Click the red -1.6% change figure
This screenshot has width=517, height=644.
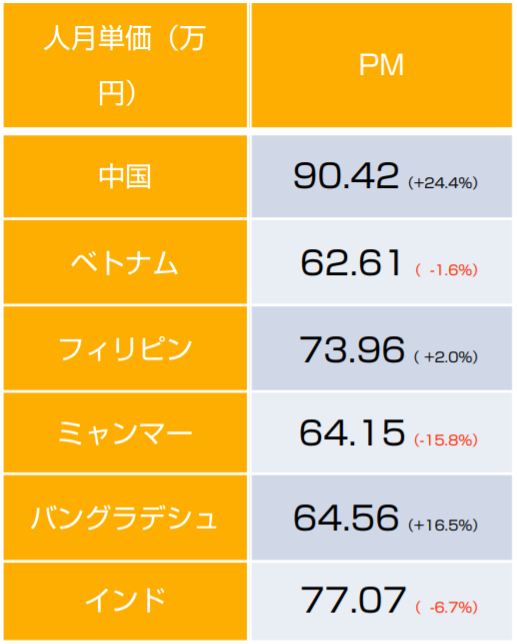coord(446,270)
